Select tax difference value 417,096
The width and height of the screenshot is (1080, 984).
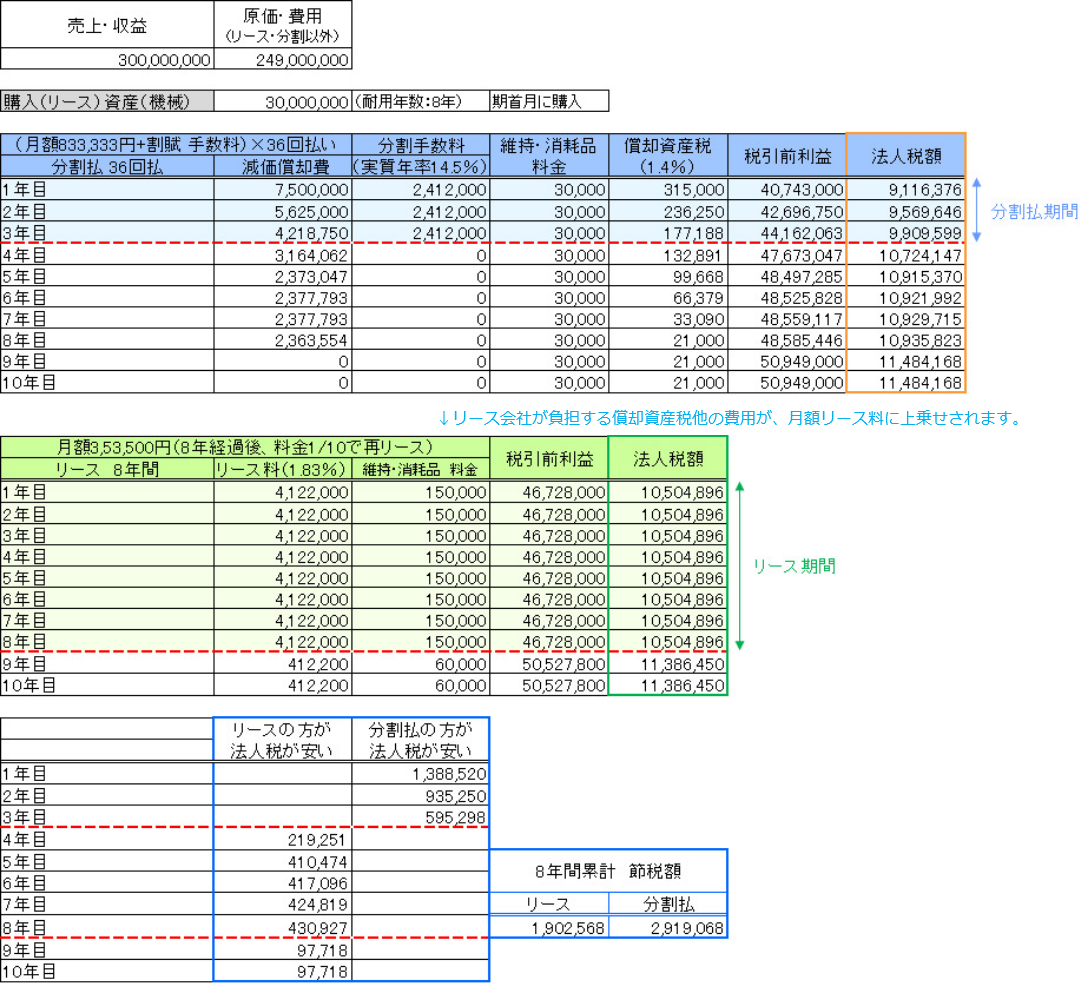pos(283,882)
